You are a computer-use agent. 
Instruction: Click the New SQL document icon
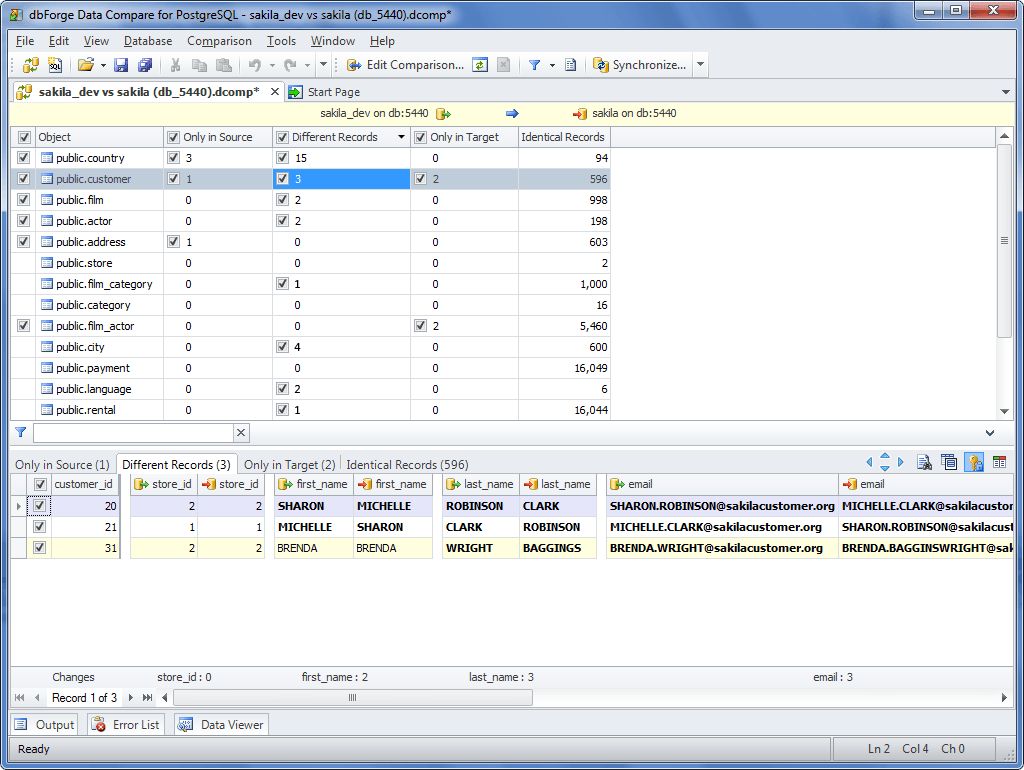coord(56,65)
